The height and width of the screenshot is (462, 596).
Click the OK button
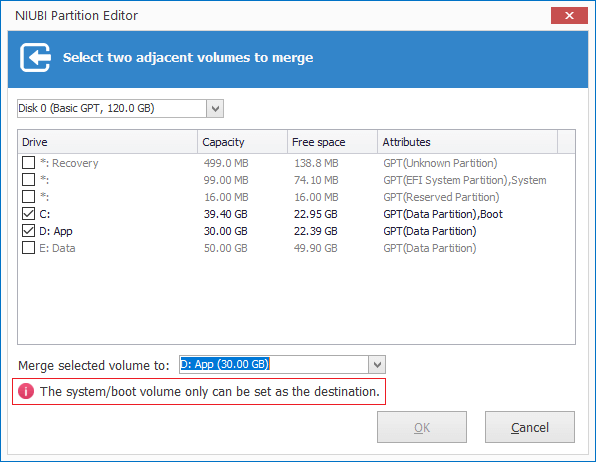tap(422, 427)
